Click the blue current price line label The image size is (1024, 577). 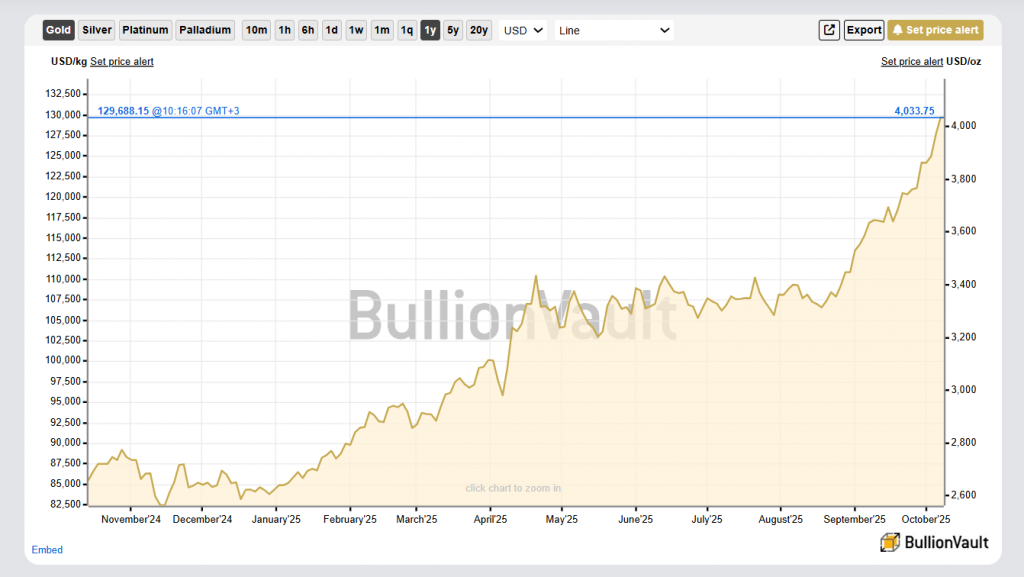(x=168, y=111)
